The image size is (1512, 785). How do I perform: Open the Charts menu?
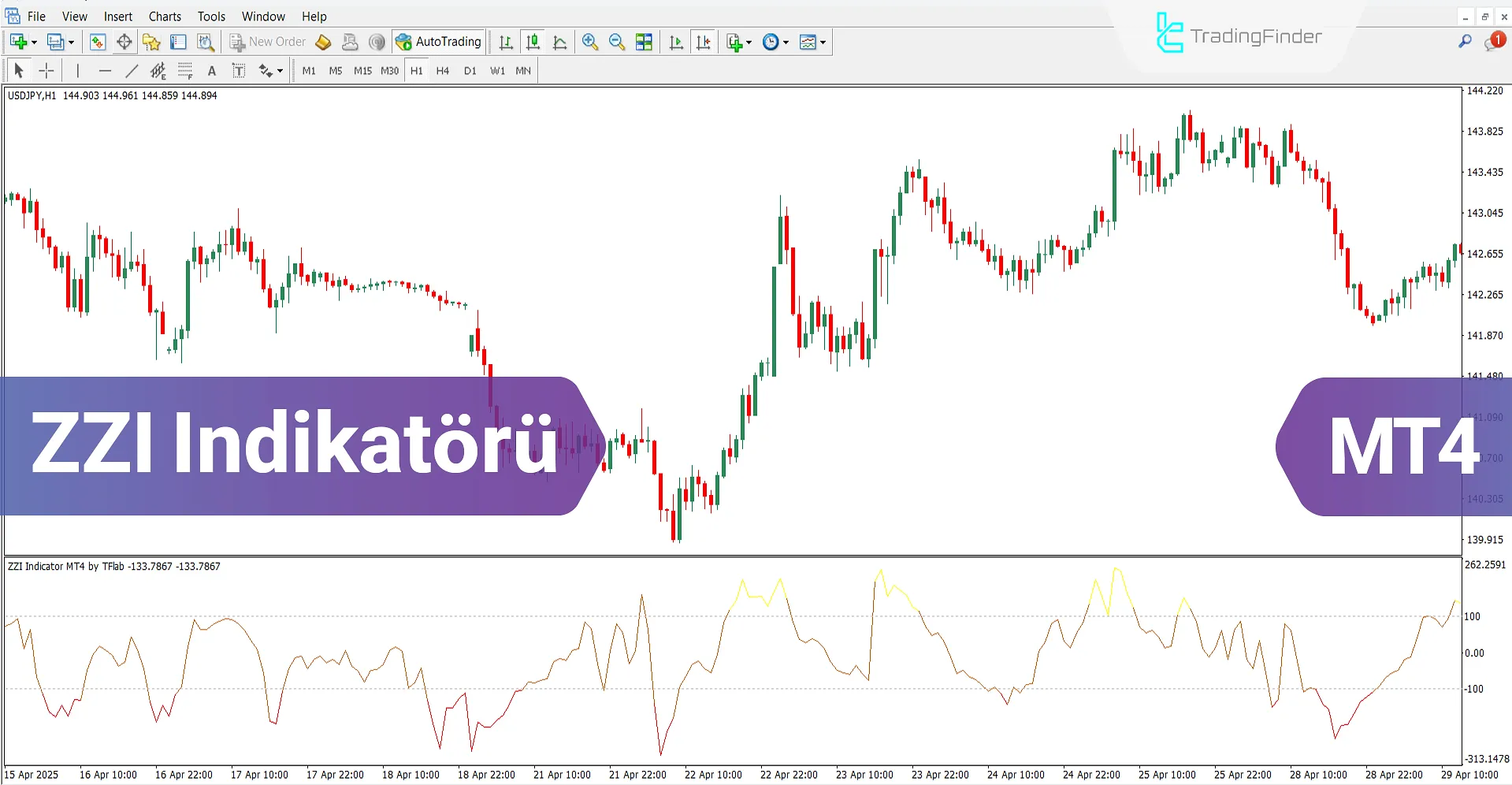[x=165, y=16]
